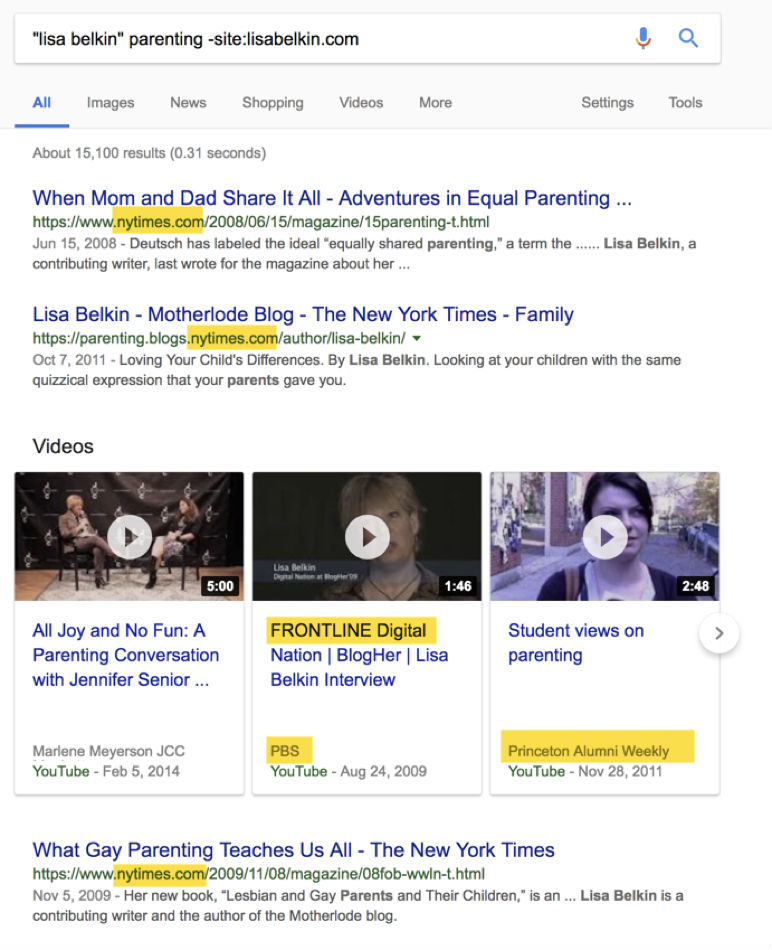The image size is (772, 950).
Task: Open When Mom and Dad Share It All link
Action: pos(332,198)
